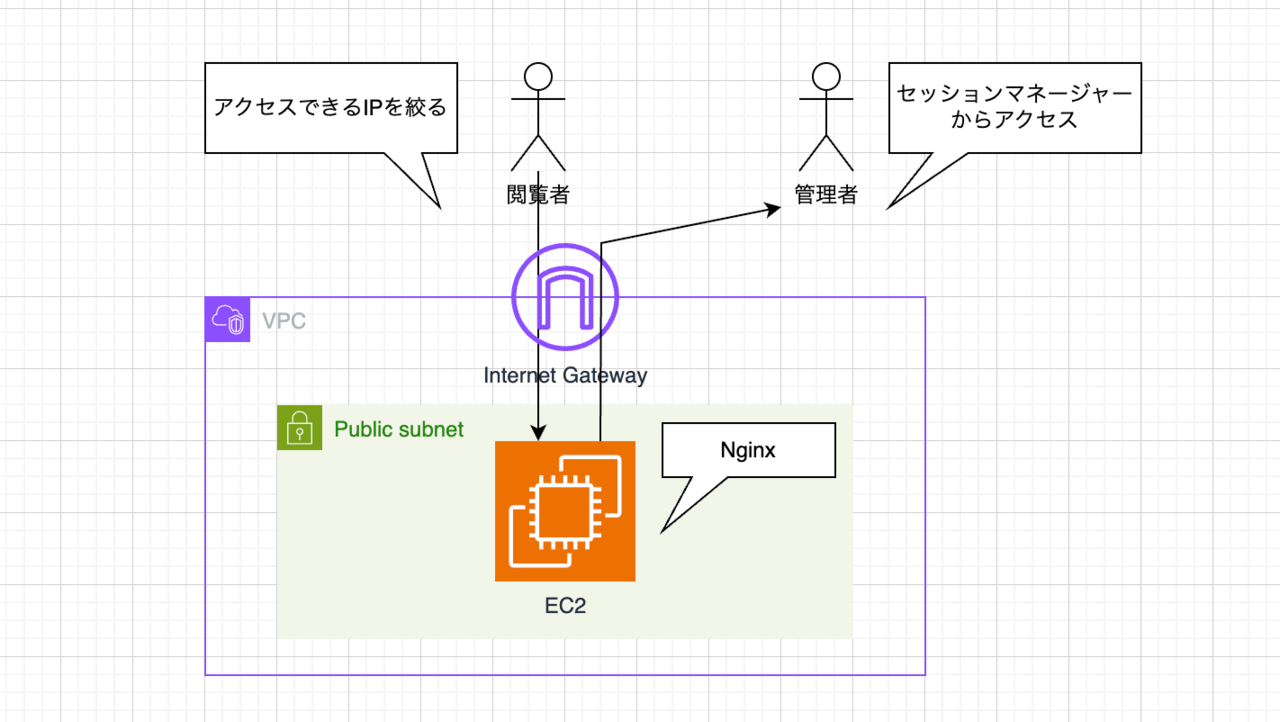This screenshot has height=722, width=1280.
Task: Click the "VPC" label text
Action: [x=284, y=321]
